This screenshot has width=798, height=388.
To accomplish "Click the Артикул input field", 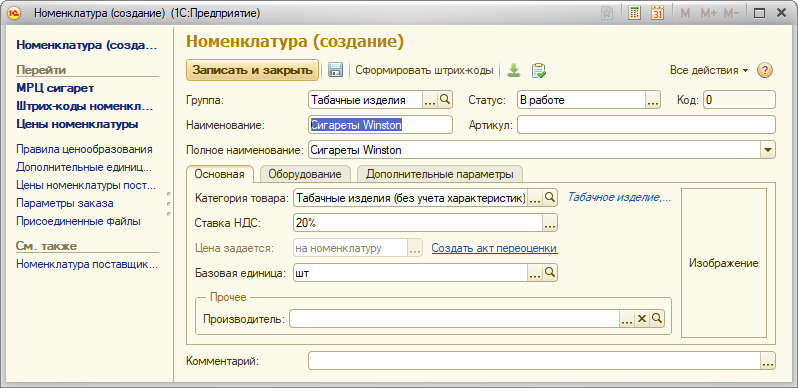I will click(x=646, y=125).
